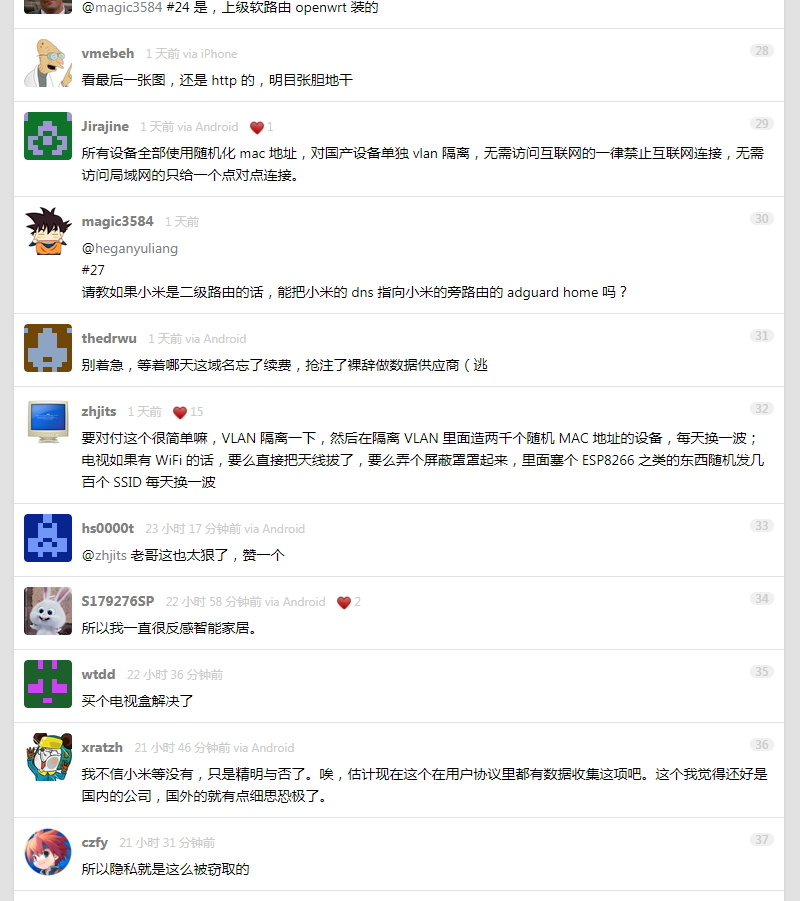Image resolution: width=800 pixels, height=901 pixels.
Task: Click the heart icon on Jirajine's reply
Action: (x=257, y=128)
